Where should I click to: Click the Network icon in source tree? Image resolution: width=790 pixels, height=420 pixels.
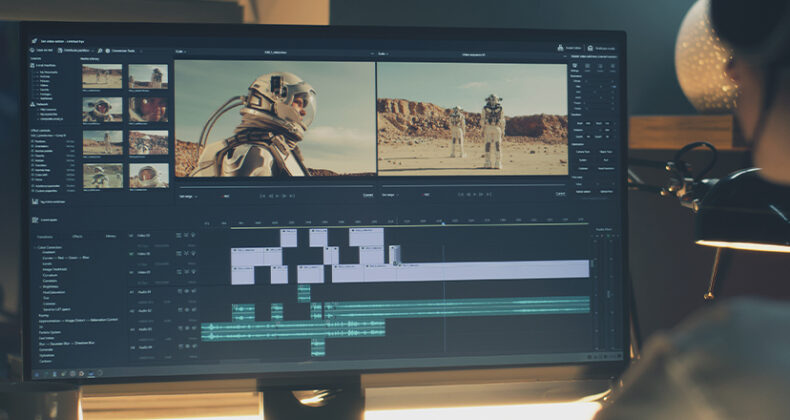click(33, 104)
